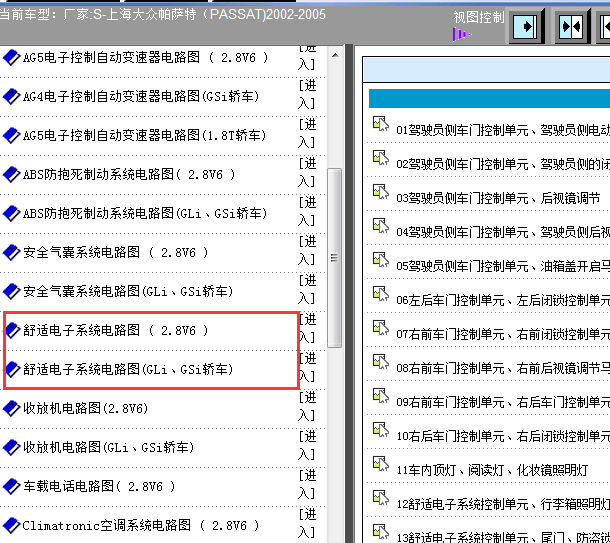
Task: Click the left list scrollbar up arrow
Action: pyautogui.click(x=335, y=55)
